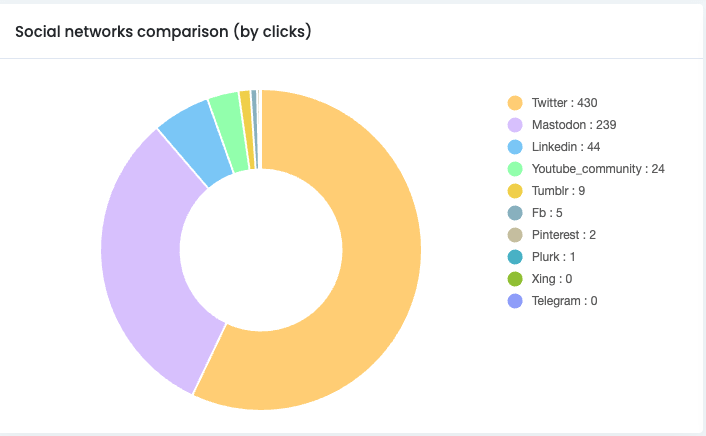This screenshot has height=436, width=706.
Task: Click the Xing legend color circle
Action: coord(515,279)
